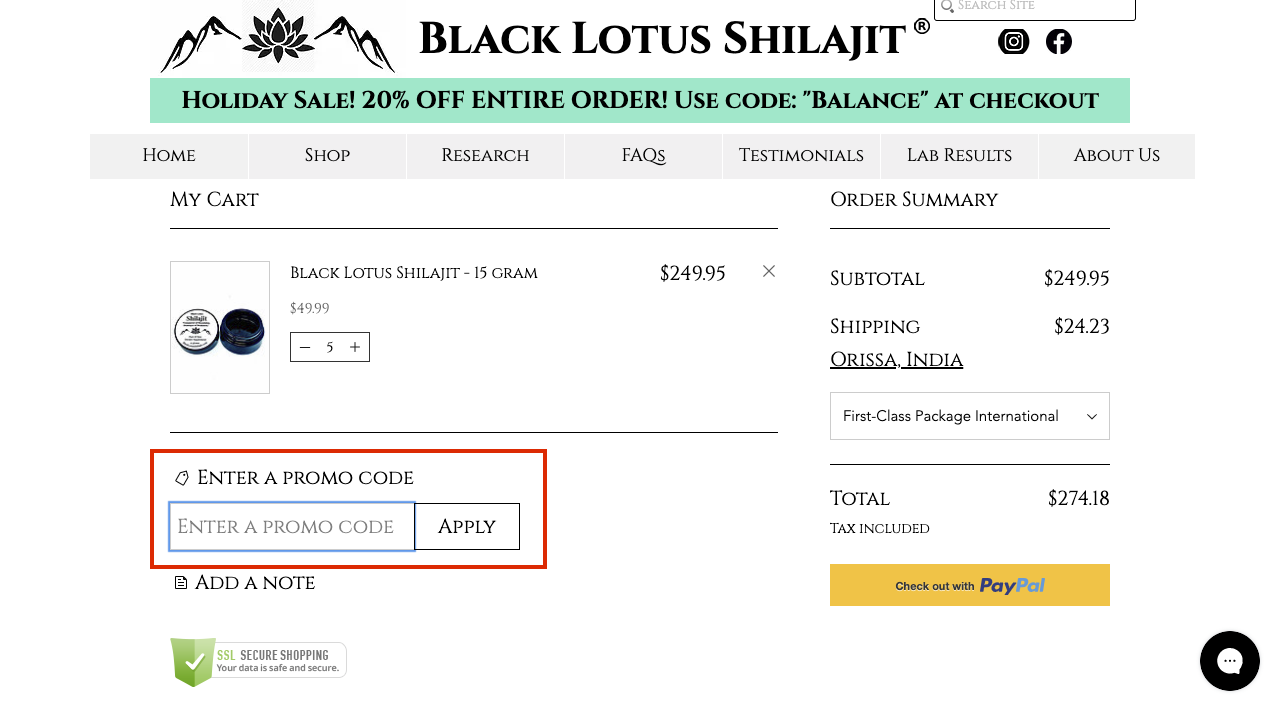The image size is (1280, 711).
Task: Increase quantity with plus icon
Action: point(355,347)
